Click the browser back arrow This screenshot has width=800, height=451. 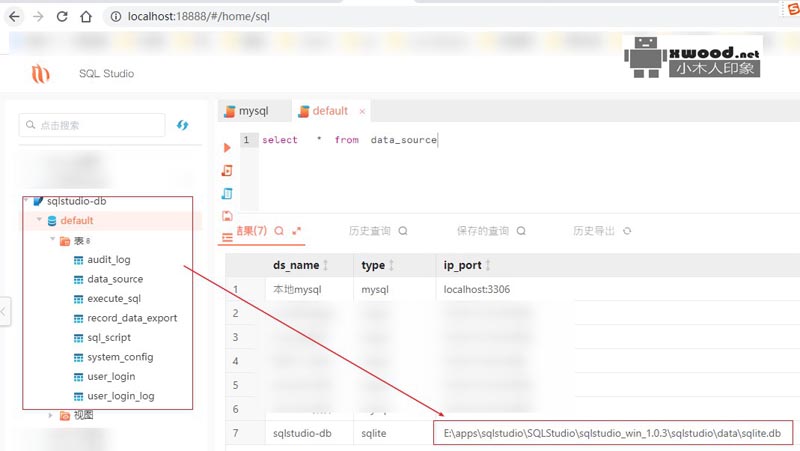[14, 16]
